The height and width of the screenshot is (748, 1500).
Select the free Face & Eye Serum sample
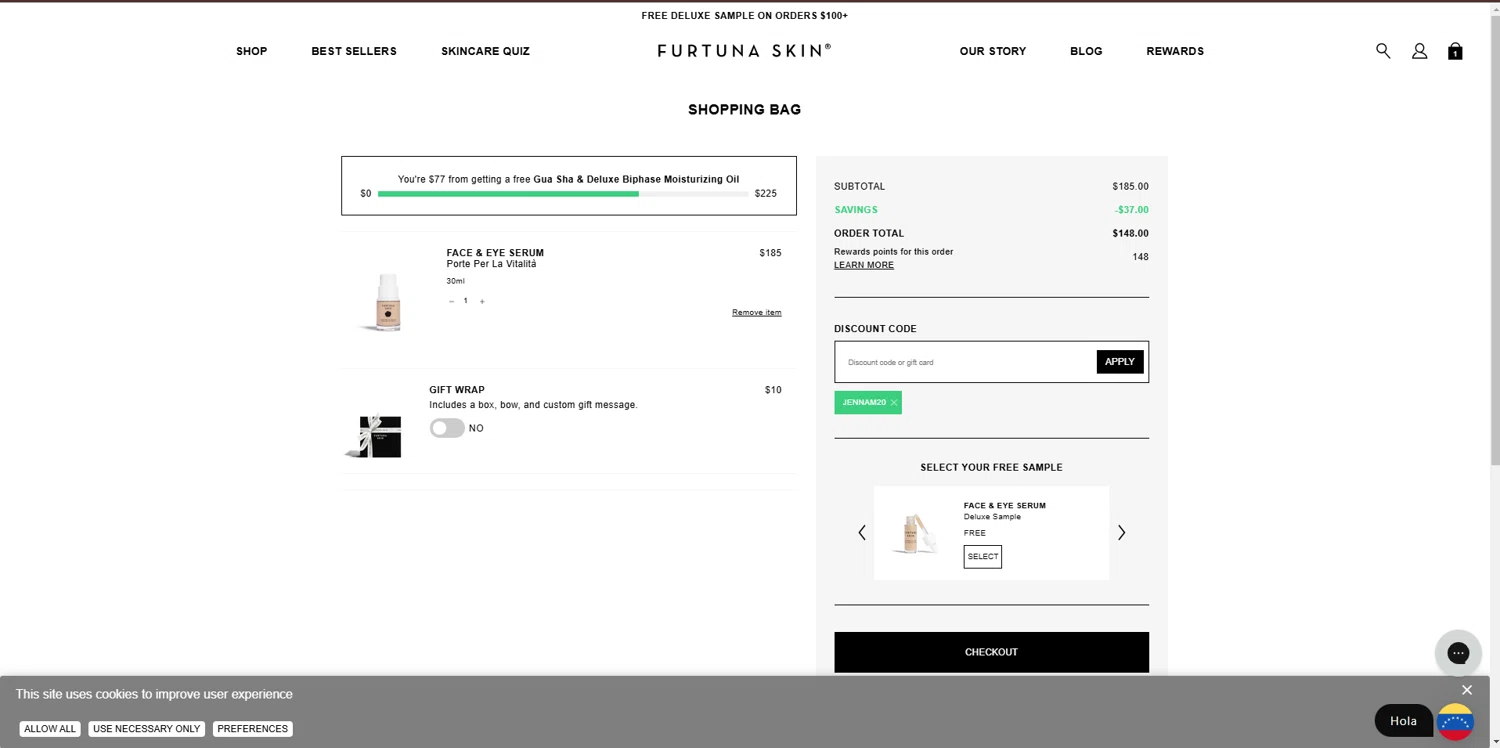[982, 557]
